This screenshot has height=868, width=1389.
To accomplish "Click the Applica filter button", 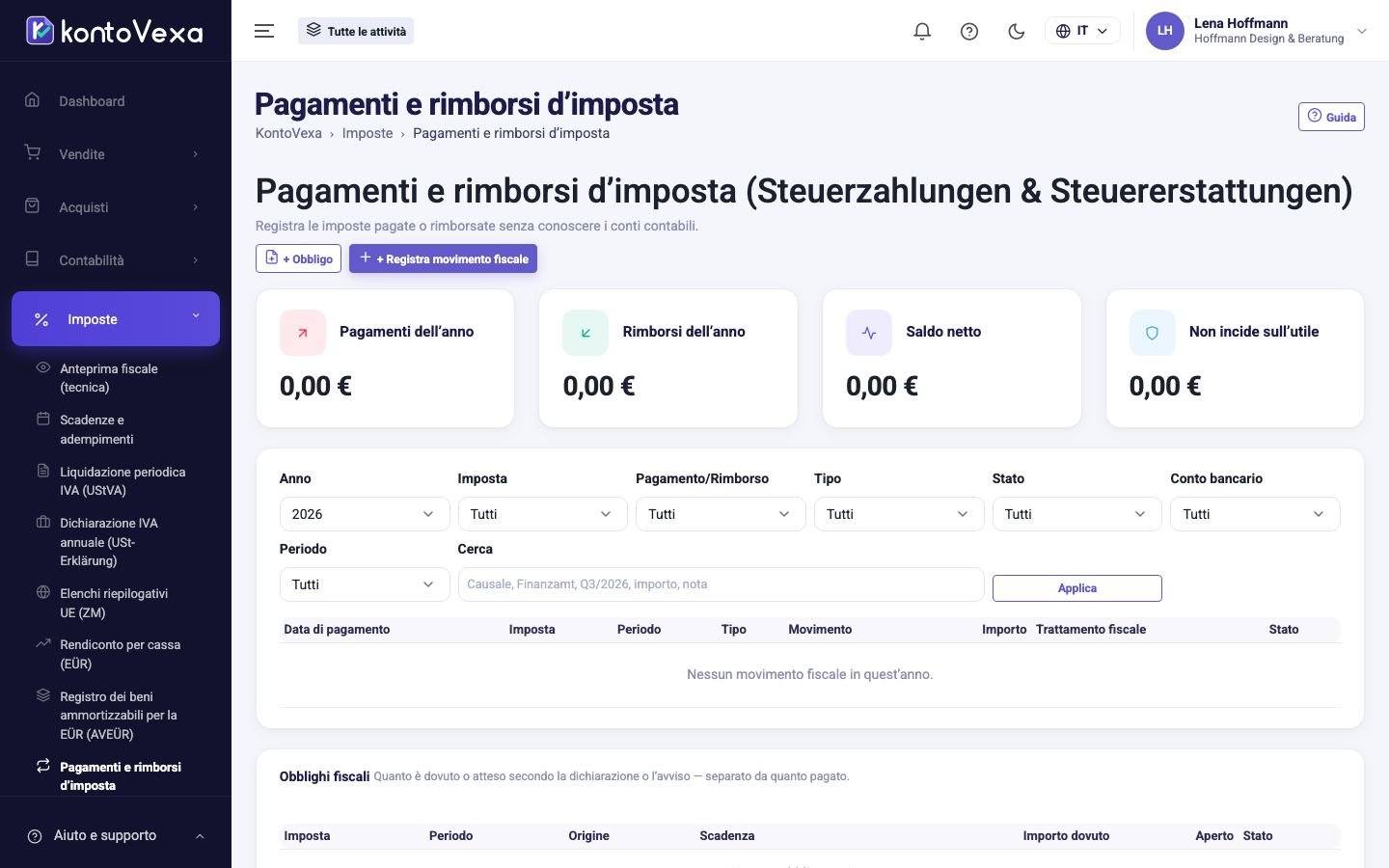I will click(x=1077, y=588).
